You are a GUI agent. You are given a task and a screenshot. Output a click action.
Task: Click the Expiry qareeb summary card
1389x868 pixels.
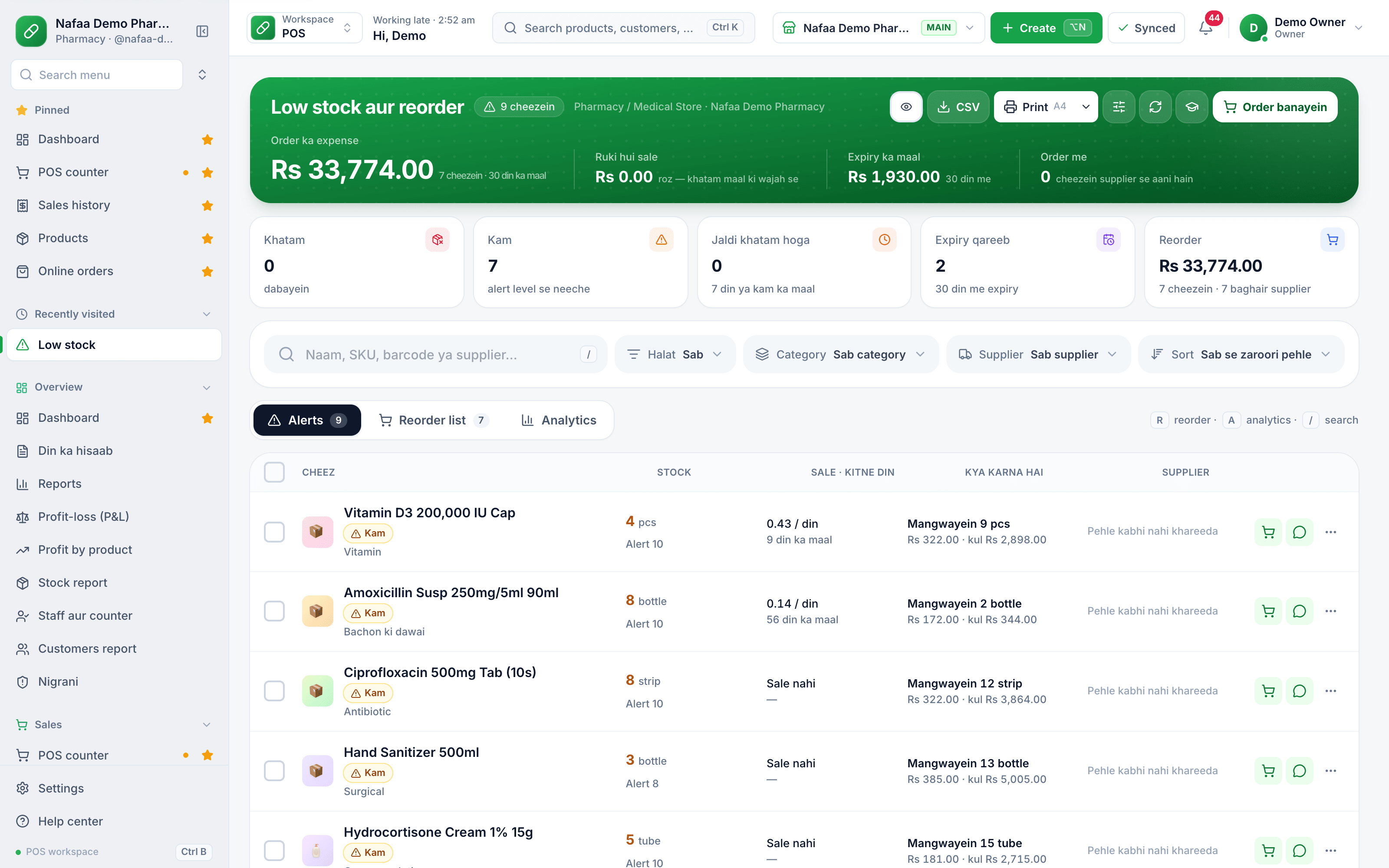click(1027, 262)
